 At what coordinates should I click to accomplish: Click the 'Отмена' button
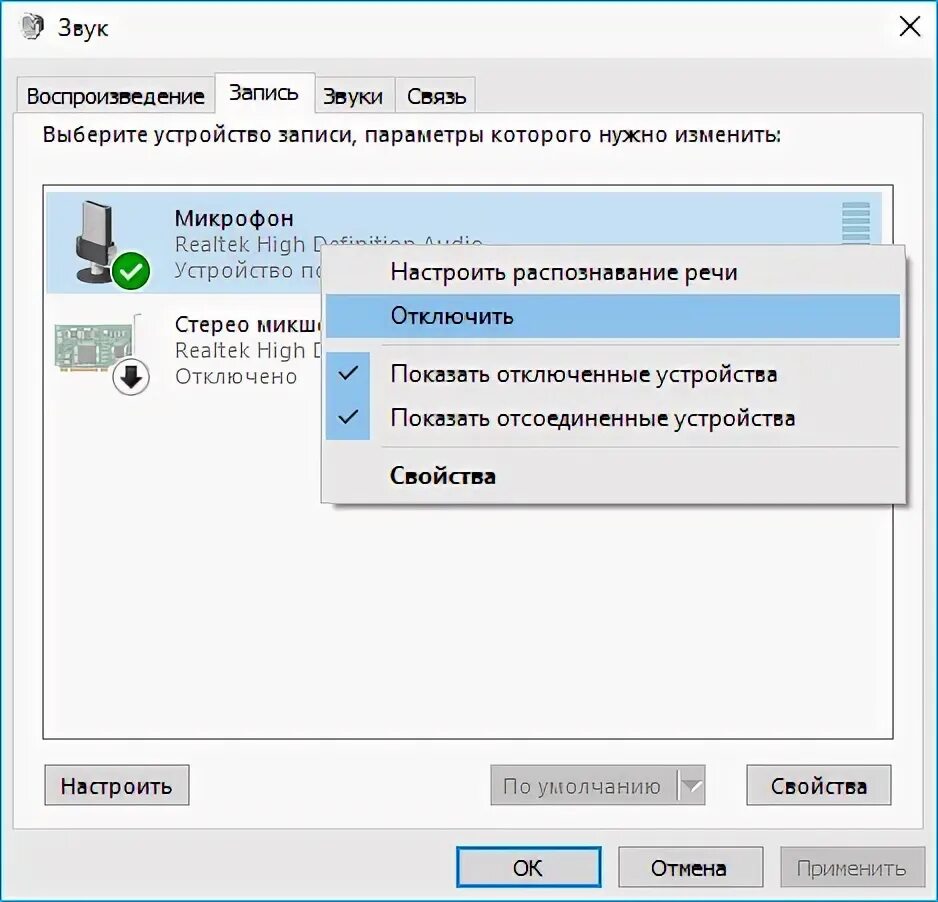point(690,867)
